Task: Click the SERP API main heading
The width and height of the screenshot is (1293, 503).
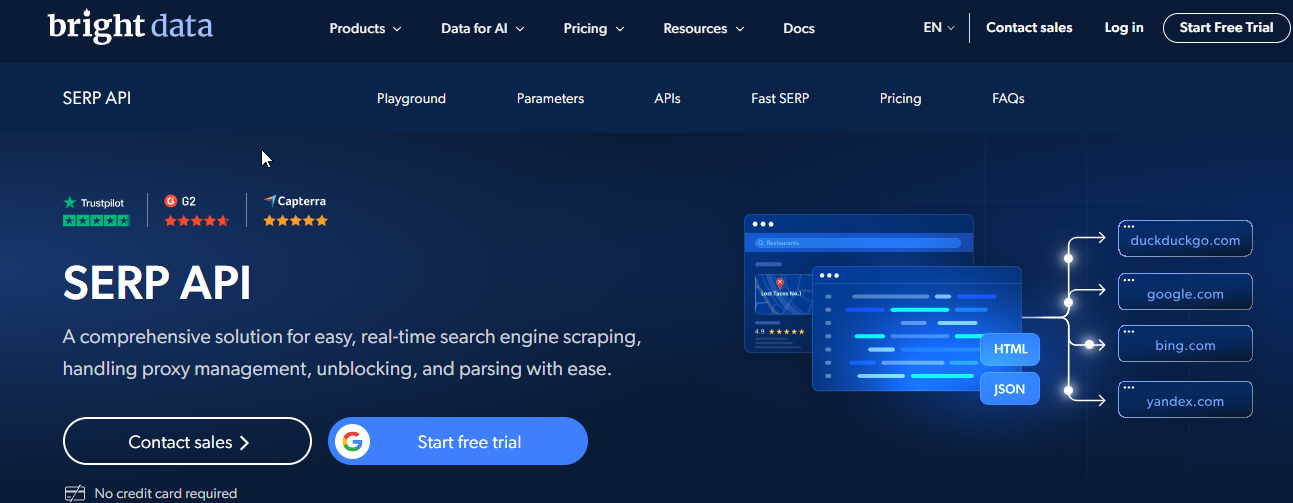Action: pyautogui.click(x=156, y=284)
